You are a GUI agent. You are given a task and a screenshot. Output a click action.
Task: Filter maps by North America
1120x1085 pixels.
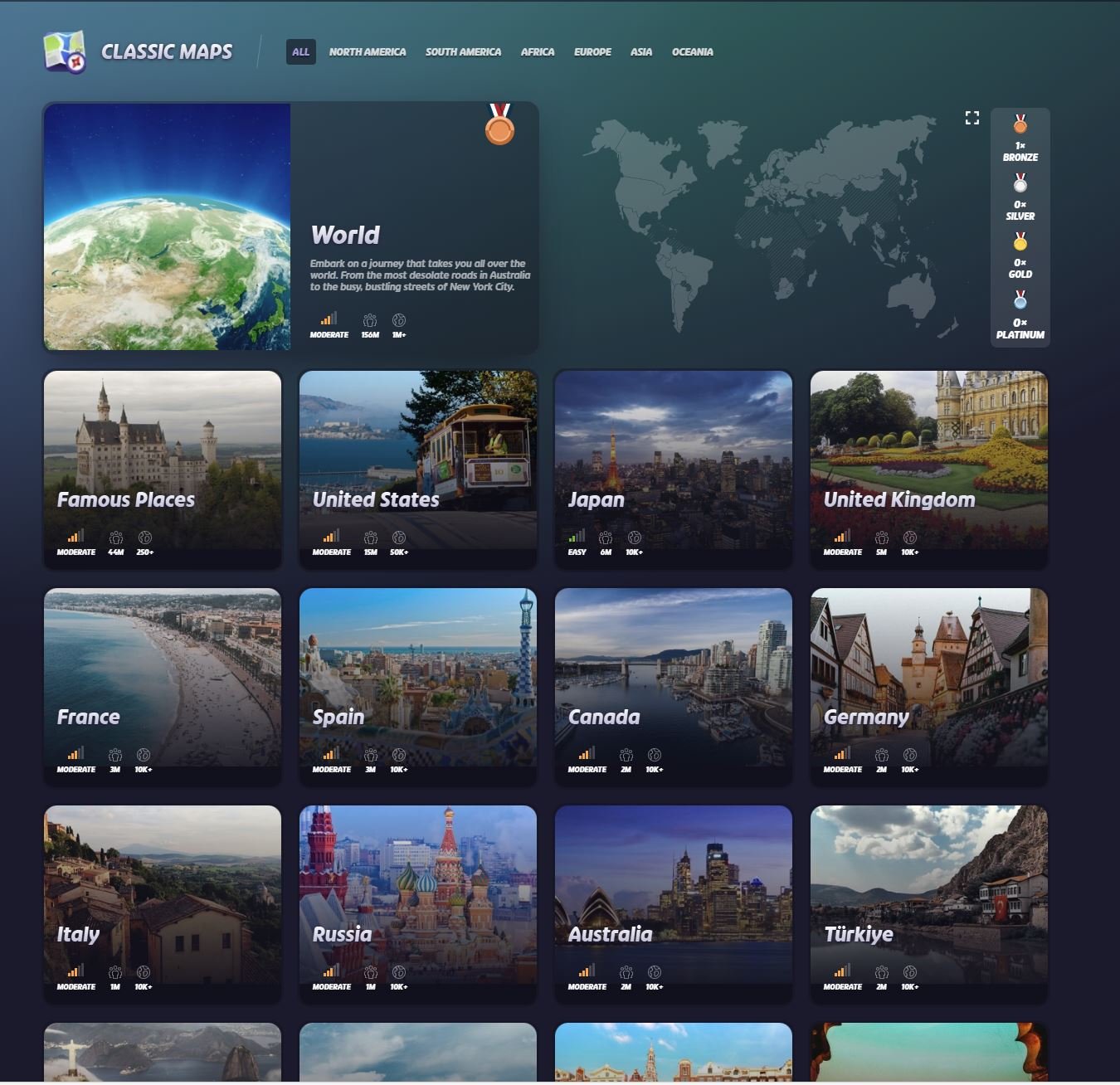(367, 51)
